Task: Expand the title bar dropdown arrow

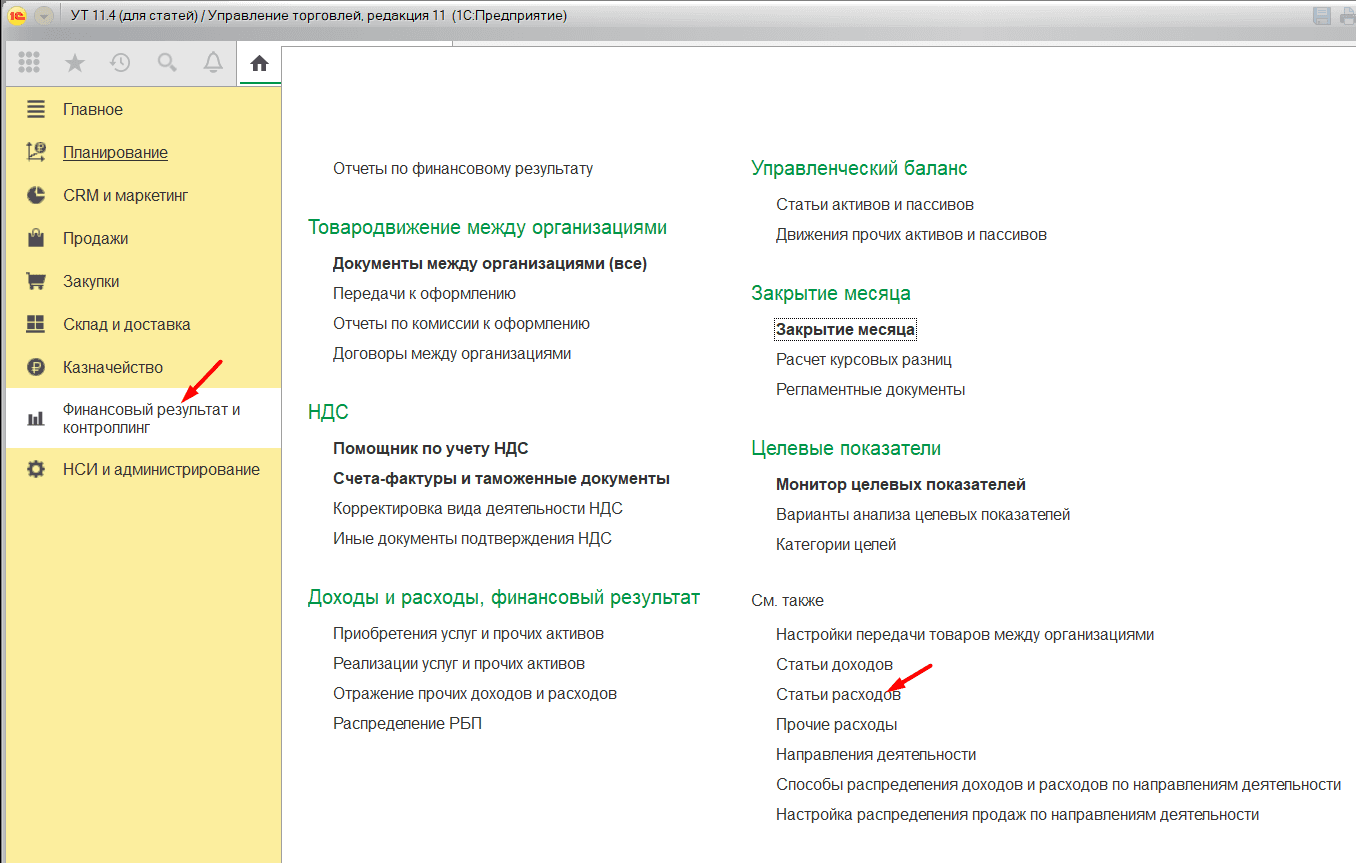Action: pos(43,15)
